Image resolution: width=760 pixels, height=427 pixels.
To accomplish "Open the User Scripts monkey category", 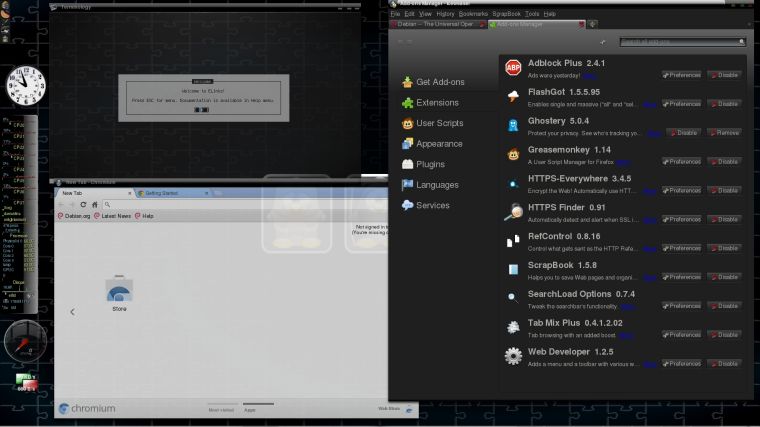I will click(432, 123).
